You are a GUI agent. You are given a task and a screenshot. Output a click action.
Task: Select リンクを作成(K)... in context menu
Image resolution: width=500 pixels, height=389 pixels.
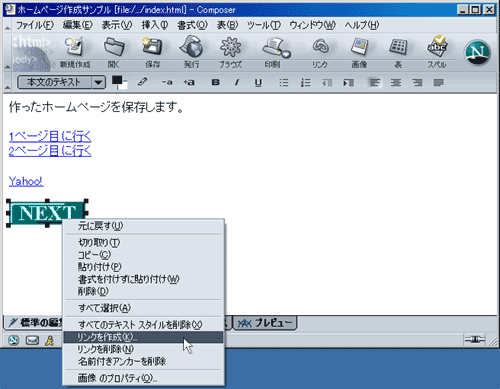[143, 337]
